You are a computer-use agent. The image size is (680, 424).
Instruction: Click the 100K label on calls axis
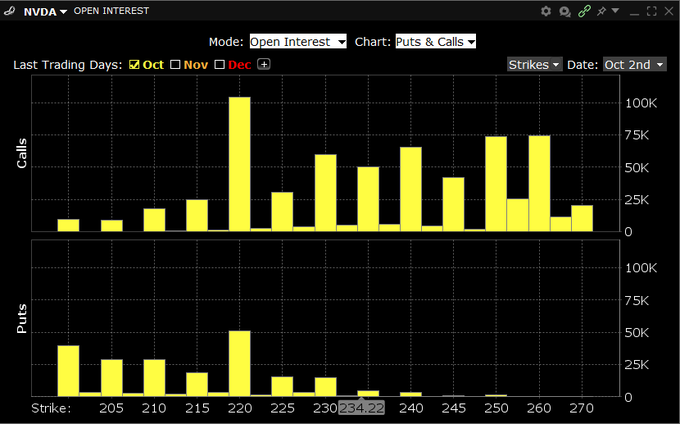[x=641, y=103]
